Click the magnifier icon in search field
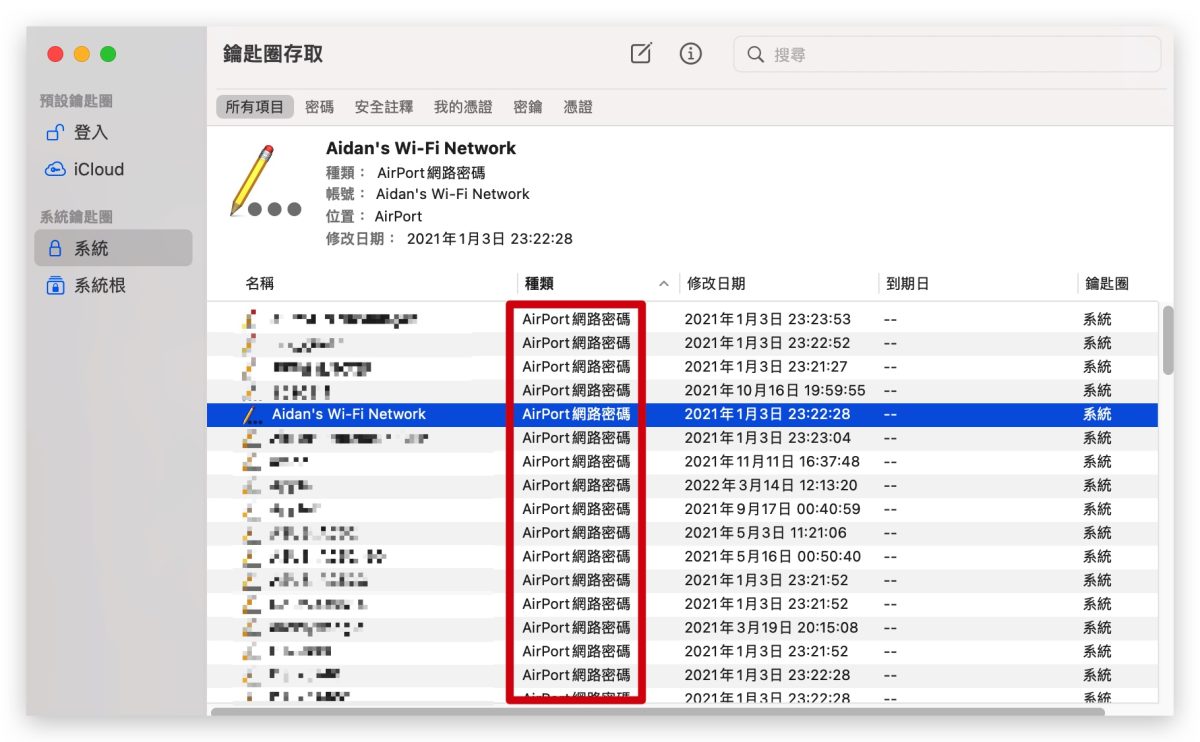1200x742 pixels. tap(756, 54)
